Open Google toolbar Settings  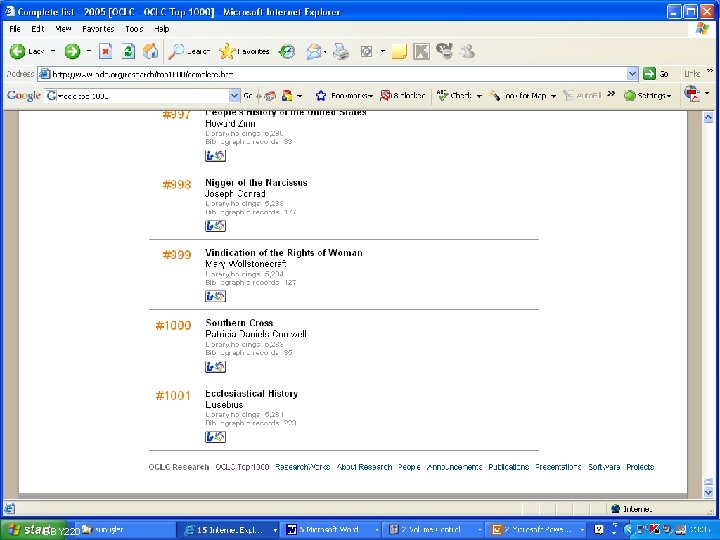(x=648, y=96)
